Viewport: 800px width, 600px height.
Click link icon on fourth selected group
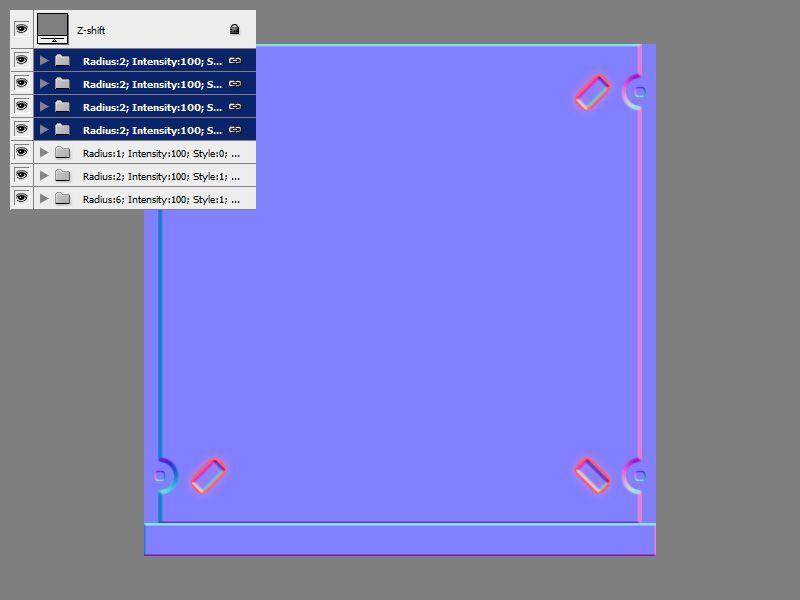tap(234, 129)
